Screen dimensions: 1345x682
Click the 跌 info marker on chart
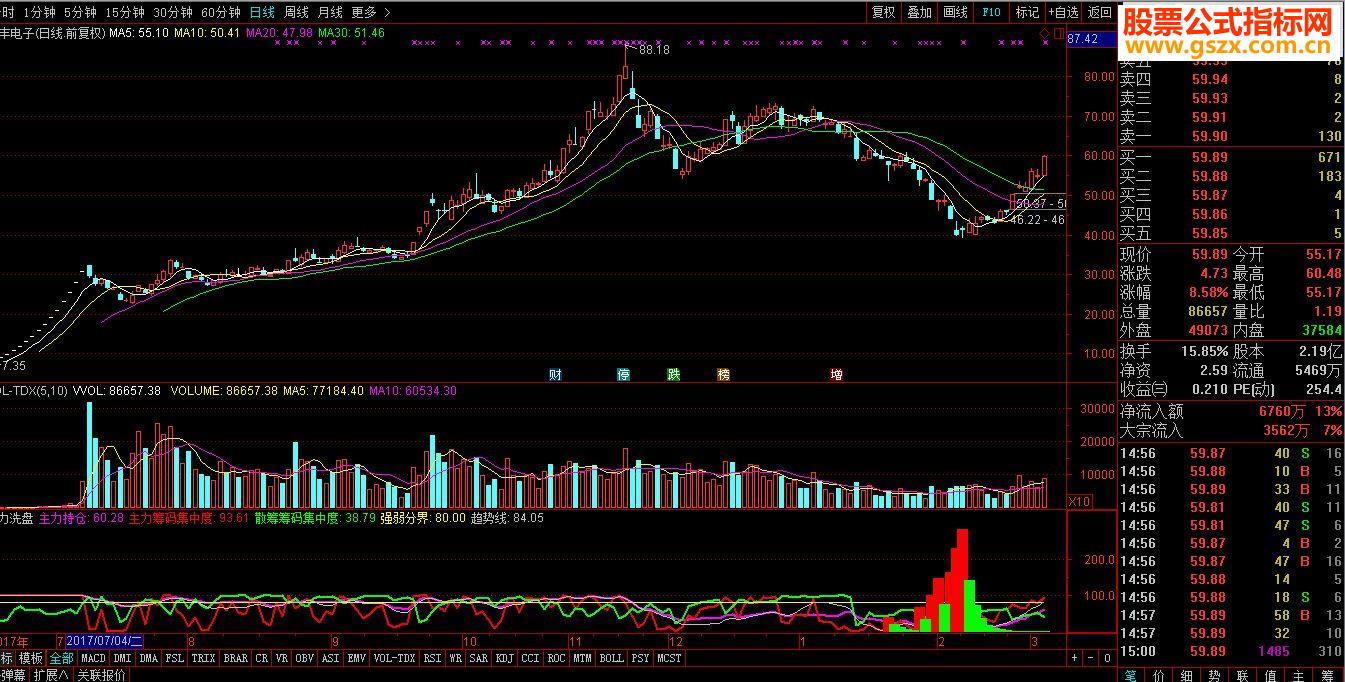tap(674, 375)
